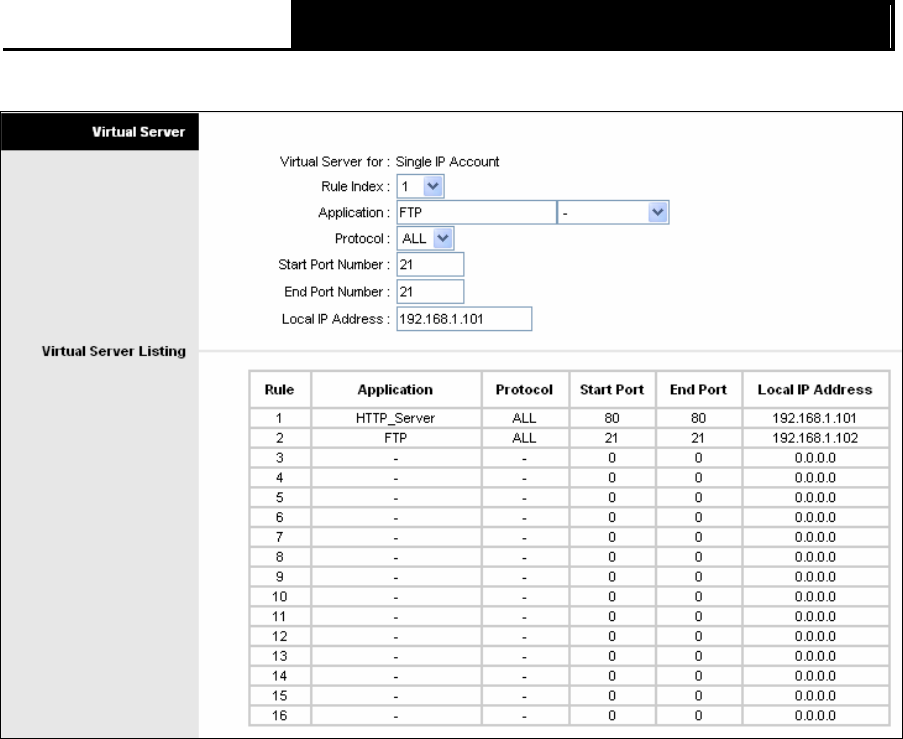The image size is (903, 739).
Task: Select the Virtual Server section header
Action: tap(100, 132)
